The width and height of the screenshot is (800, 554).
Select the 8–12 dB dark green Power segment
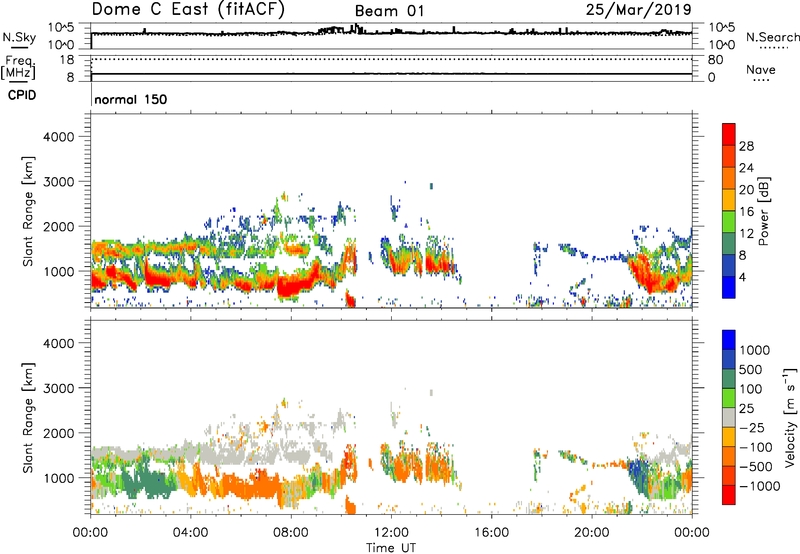tap(729, 243)
